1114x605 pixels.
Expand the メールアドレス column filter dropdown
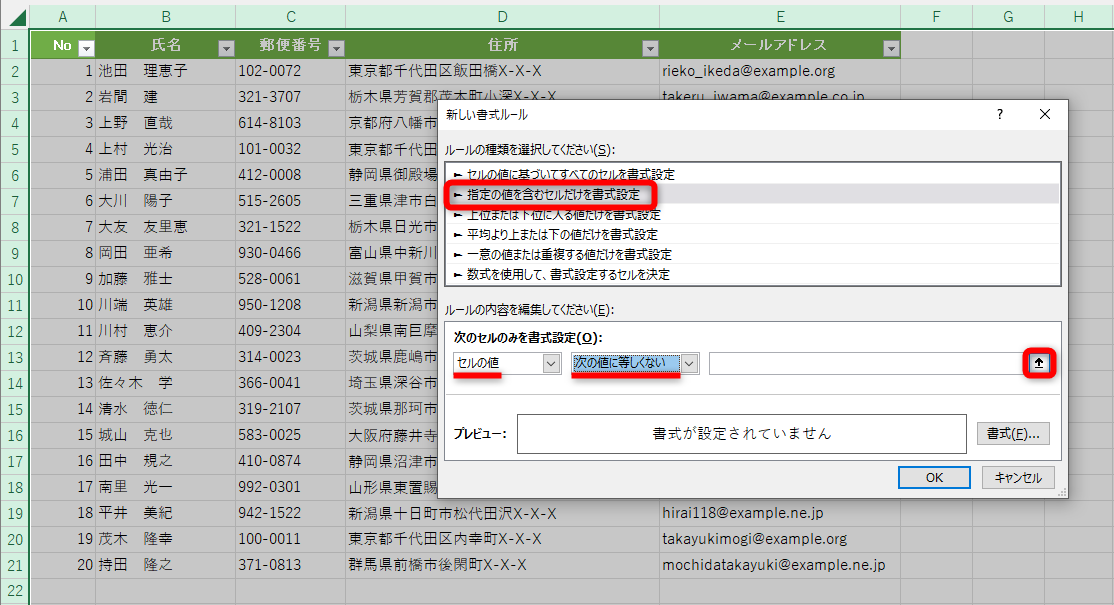(x=890, y=46)
